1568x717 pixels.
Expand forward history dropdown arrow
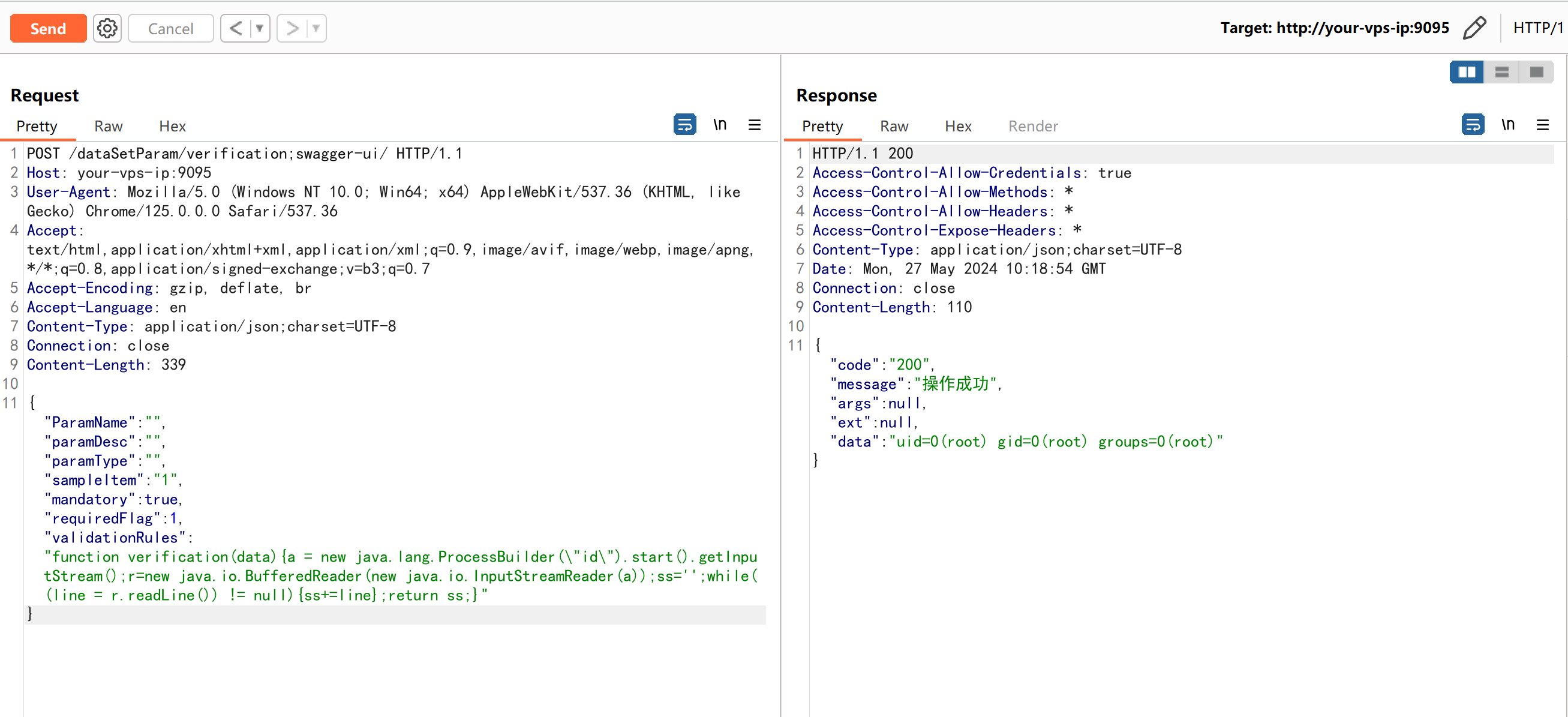[x=316, y=29]
